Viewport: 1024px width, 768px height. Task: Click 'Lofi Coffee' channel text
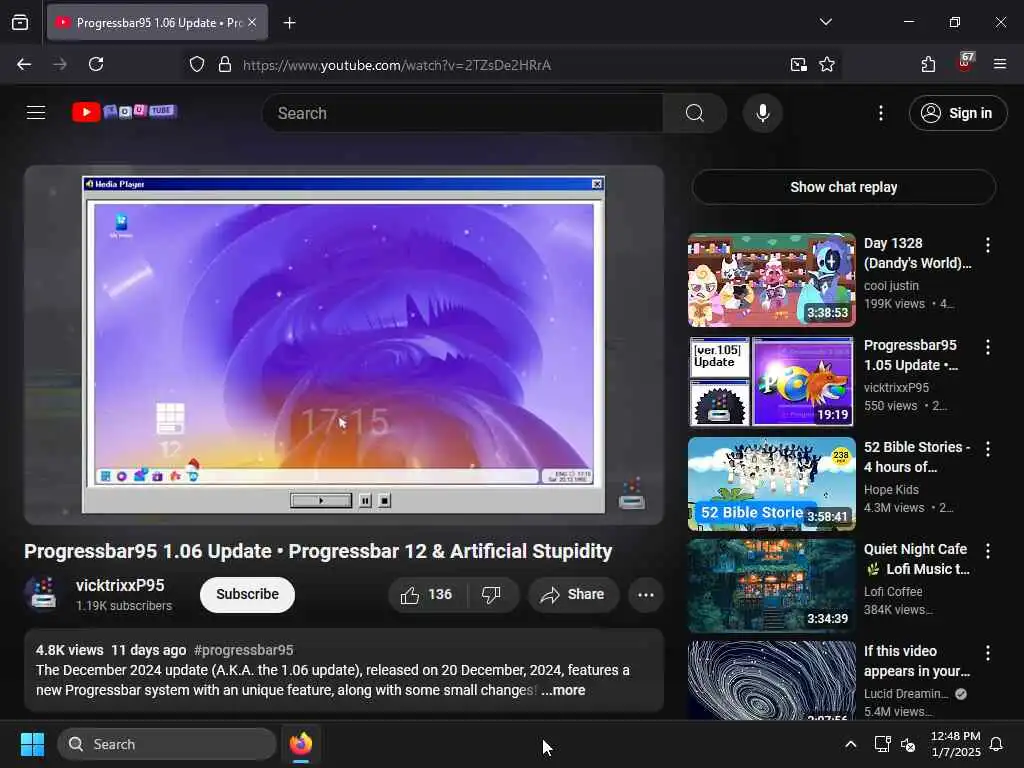pos(893,592)
